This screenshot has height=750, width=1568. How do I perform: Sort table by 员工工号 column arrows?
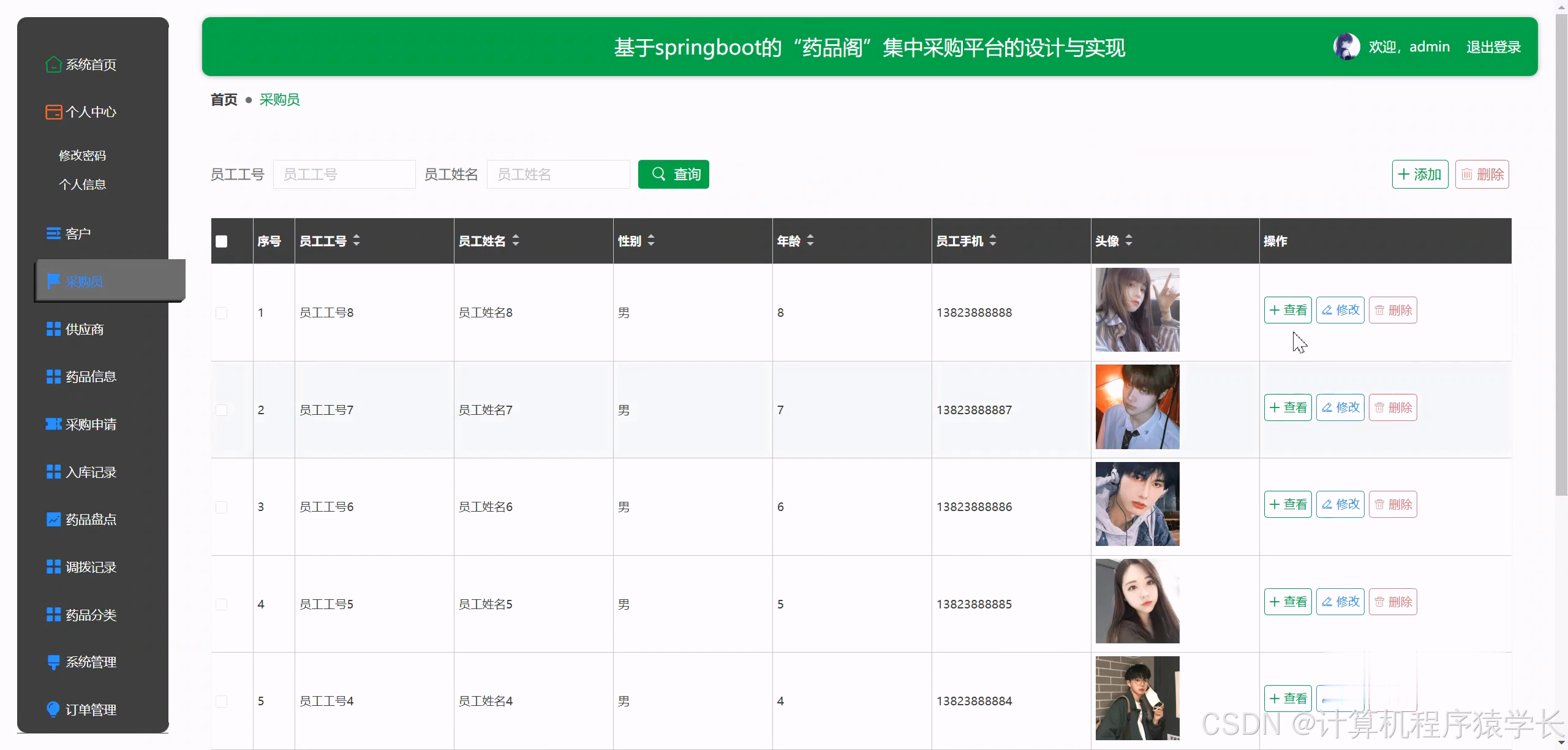tap(356, 241)
